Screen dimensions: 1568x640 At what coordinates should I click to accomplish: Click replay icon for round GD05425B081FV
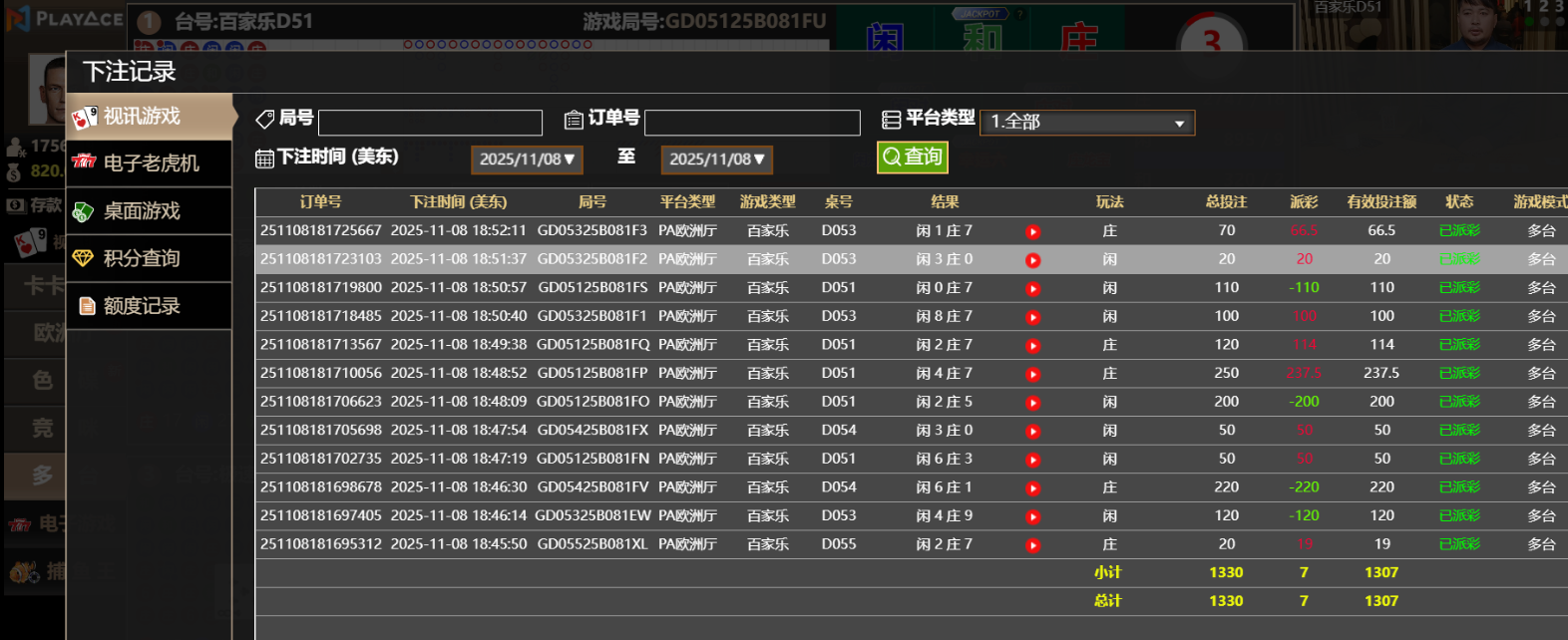click(1032, 488)
